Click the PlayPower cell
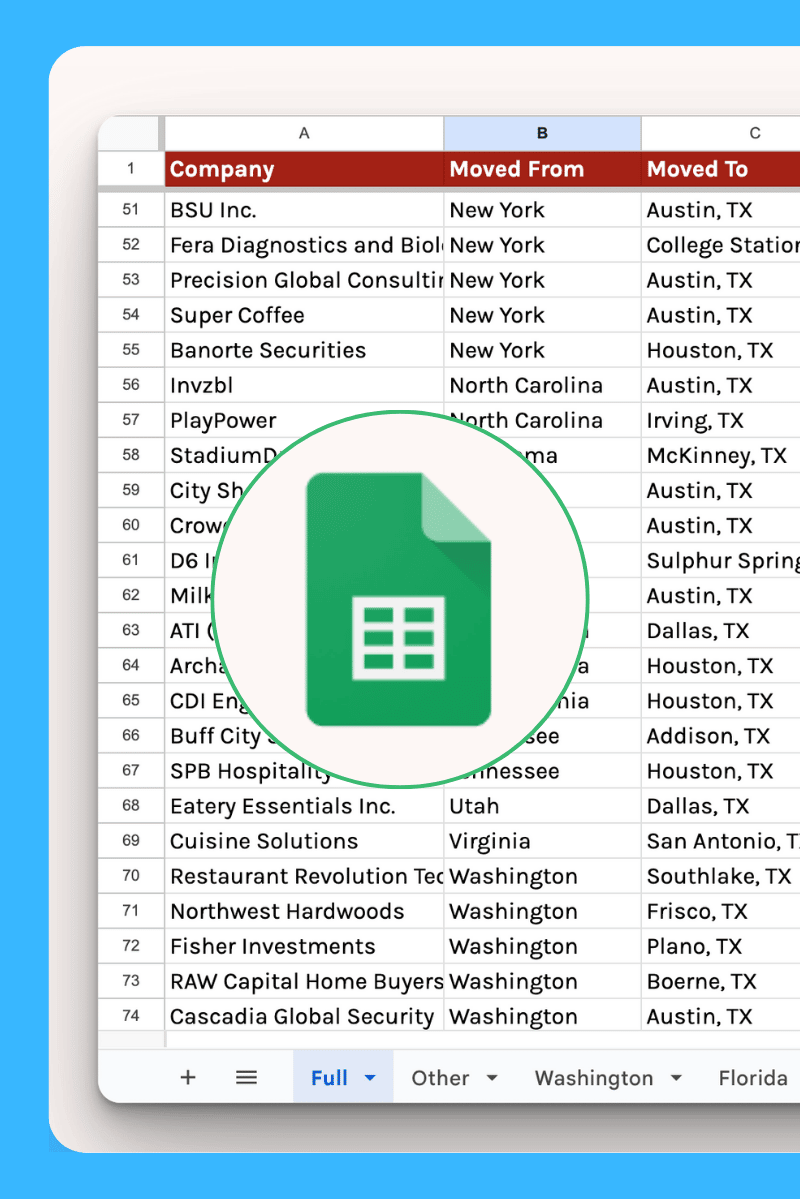The width and height of the screenshot is (800, 1199). [304, 420]
